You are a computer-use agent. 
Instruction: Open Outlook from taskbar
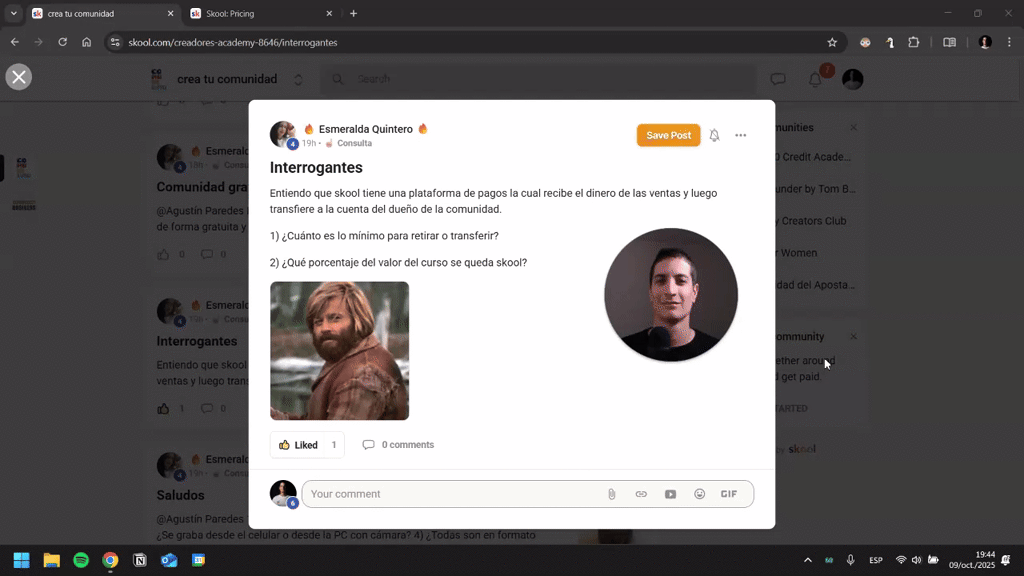[x=169, y=560]
